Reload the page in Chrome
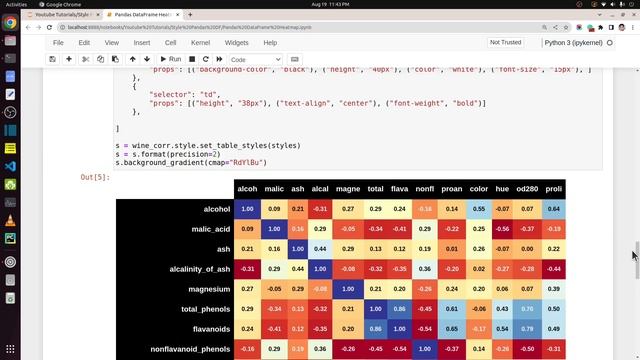This screenshot has width=640, height=360. [49, 27]
